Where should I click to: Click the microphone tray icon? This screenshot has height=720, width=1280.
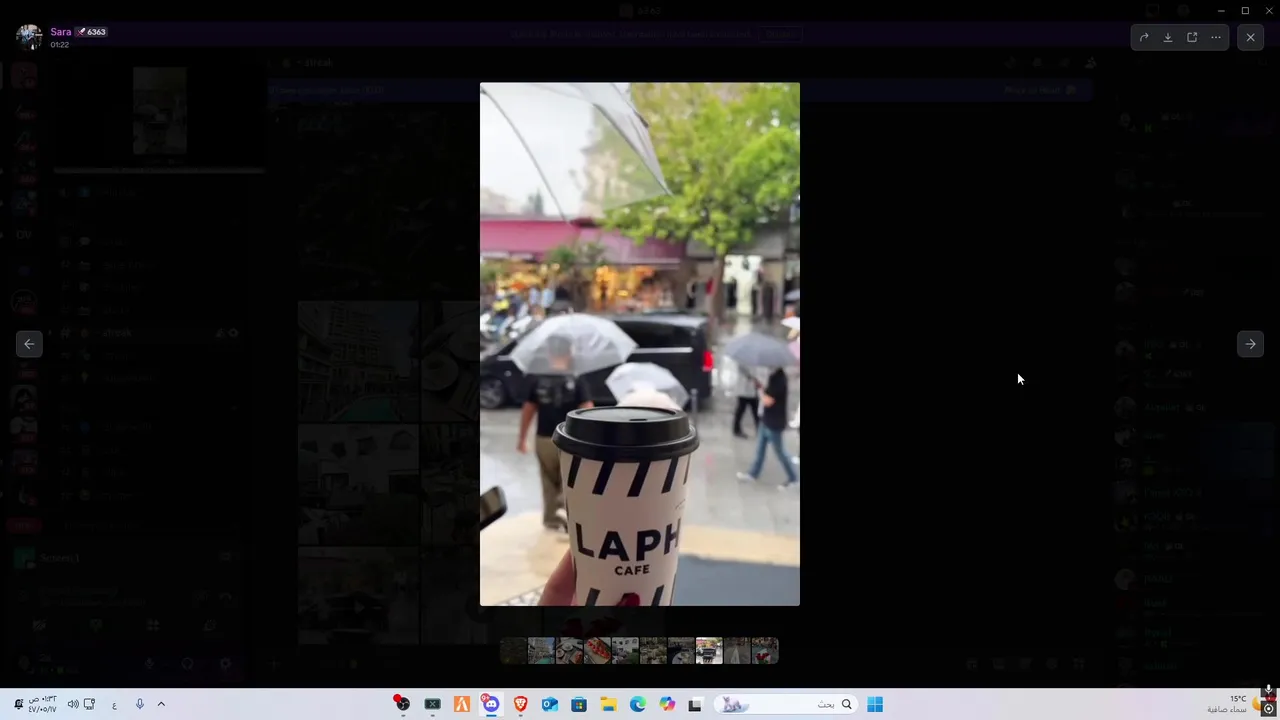coord(139,704)
